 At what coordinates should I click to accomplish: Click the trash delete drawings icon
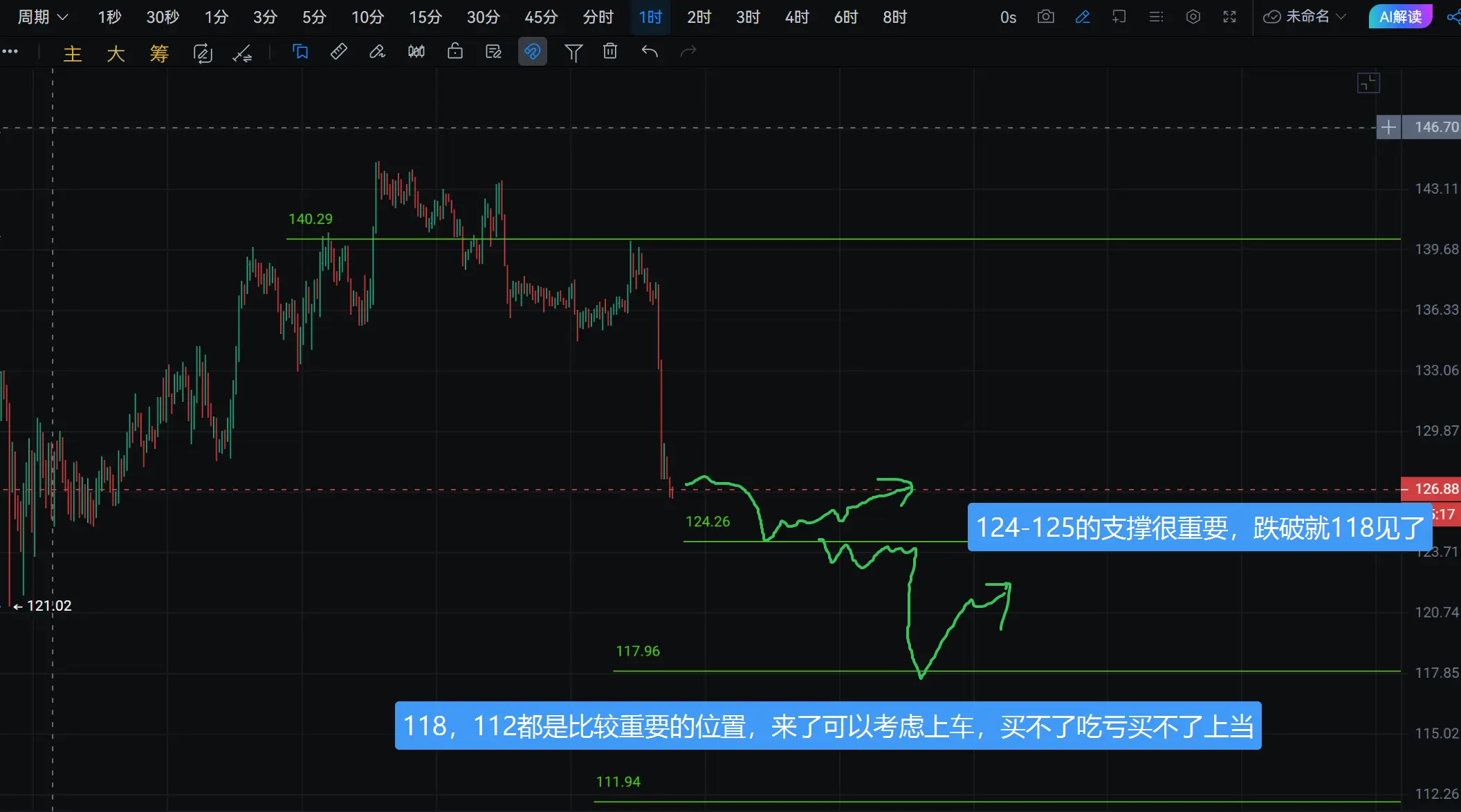[x=609, y=51]
